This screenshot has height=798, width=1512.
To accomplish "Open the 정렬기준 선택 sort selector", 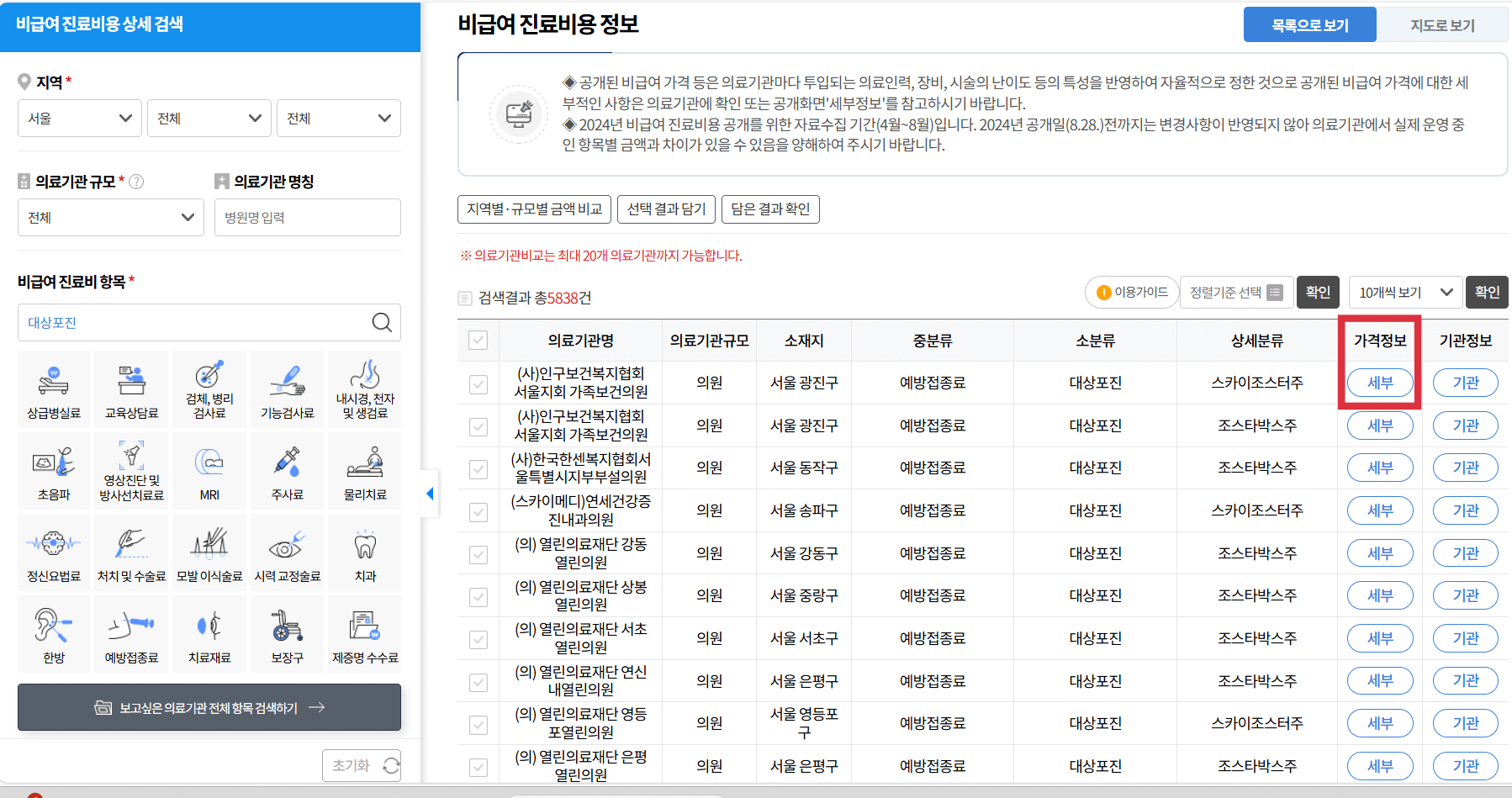I will point(1236,292).
